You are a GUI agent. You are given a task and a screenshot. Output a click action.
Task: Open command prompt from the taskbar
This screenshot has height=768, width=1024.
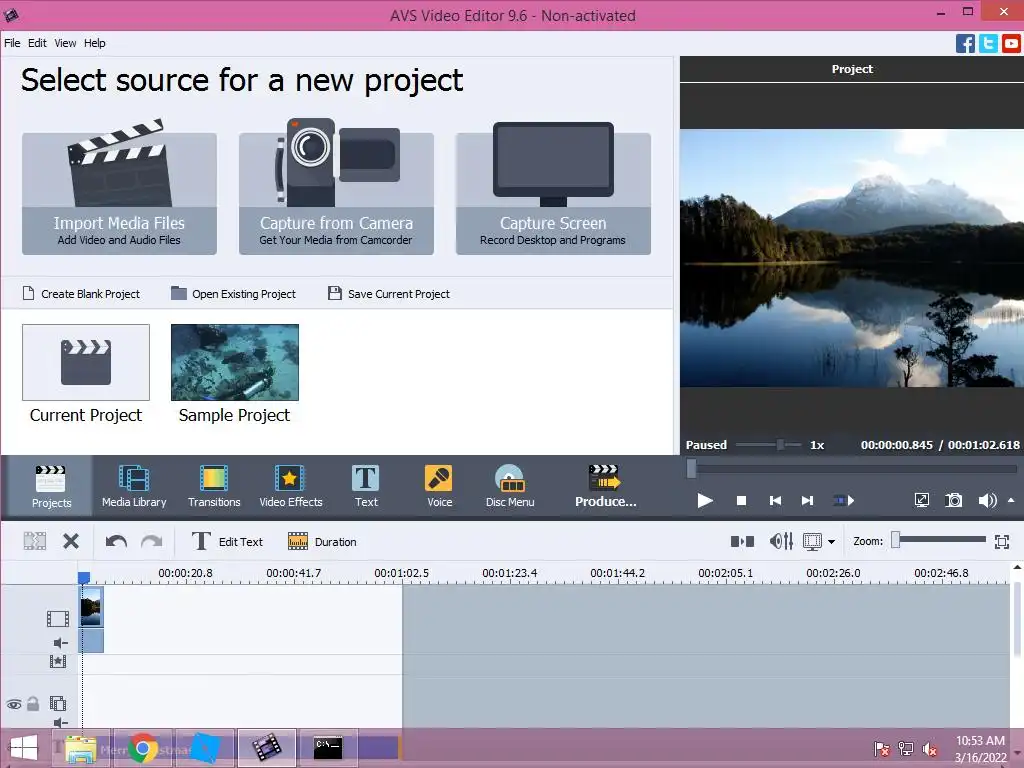(327, 748)
